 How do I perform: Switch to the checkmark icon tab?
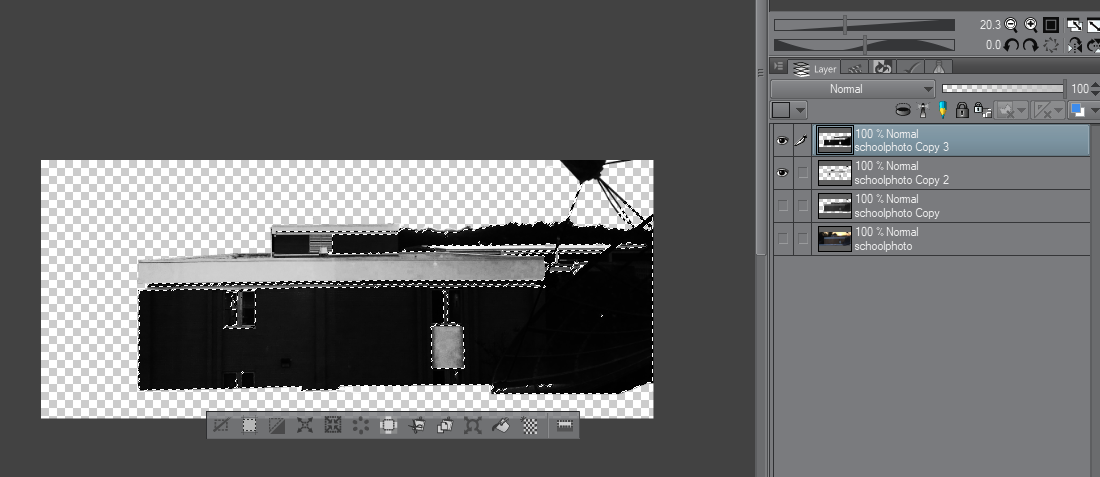pyautogui.click(x=911, y=68)
